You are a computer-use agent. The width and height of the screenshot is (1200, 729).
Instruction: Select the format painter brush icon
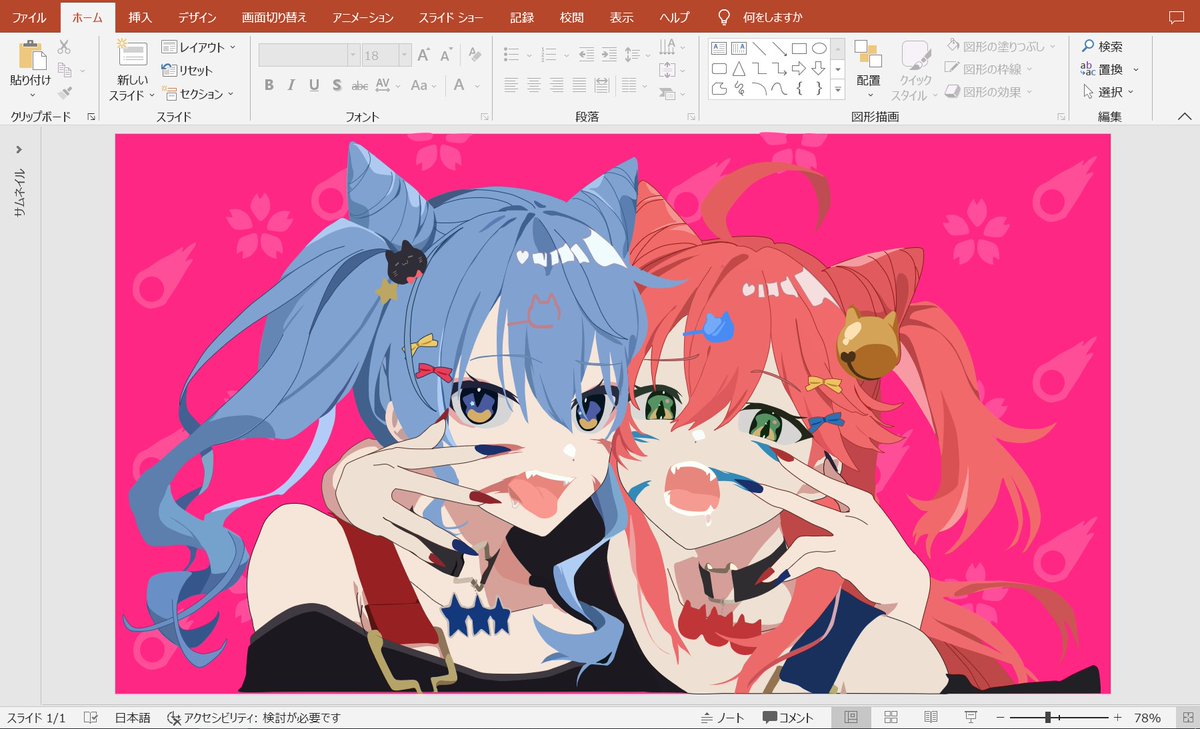click(64, 93)
